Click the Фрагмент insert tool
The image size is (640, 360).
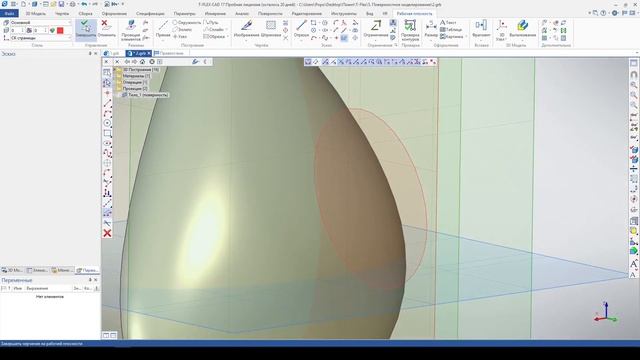tap(481, 29)
